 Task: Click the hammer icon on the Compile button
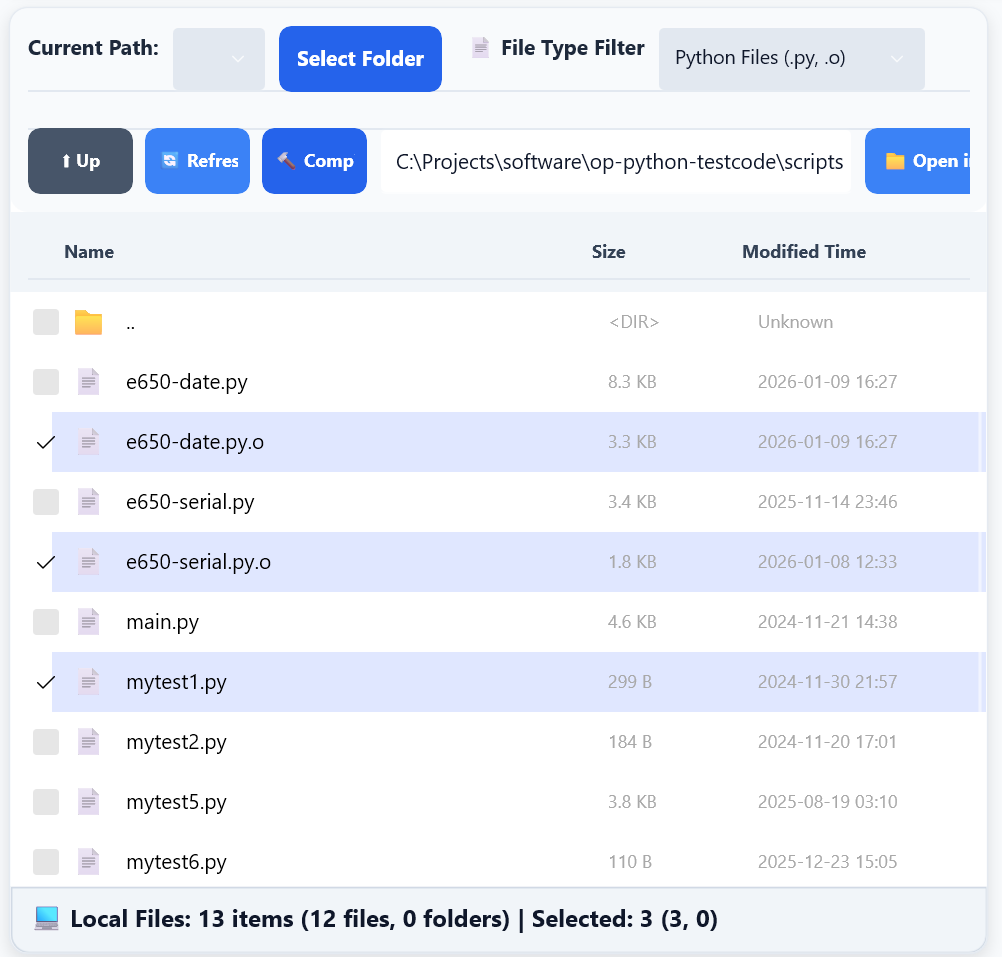click(x=287, y=160)
